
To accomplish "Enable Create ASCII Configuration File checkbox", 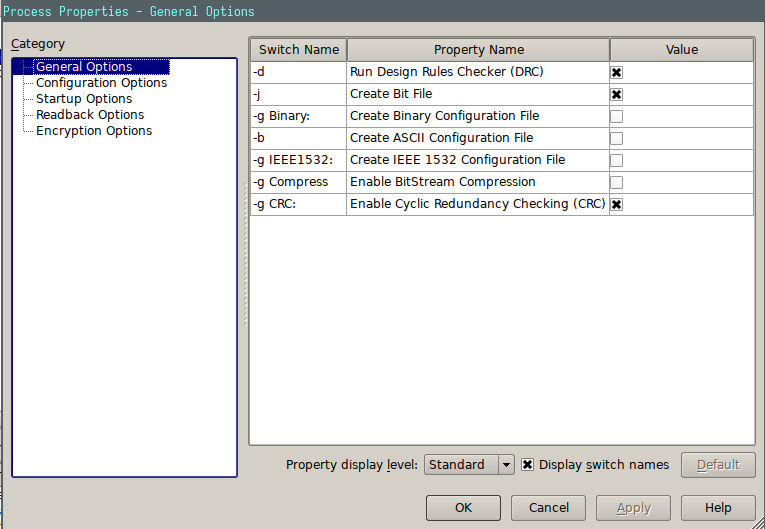I will (x=617, y=139).
